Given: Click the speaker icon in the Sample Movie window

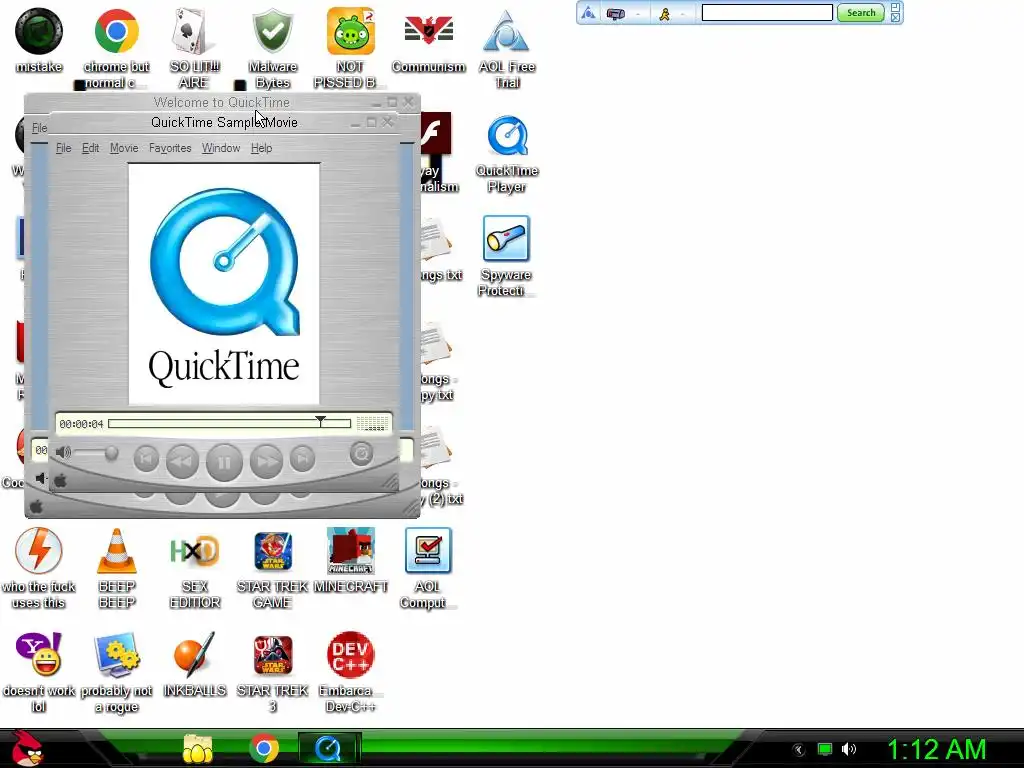Looking at the screenshot, I should (x=63, y=452).
